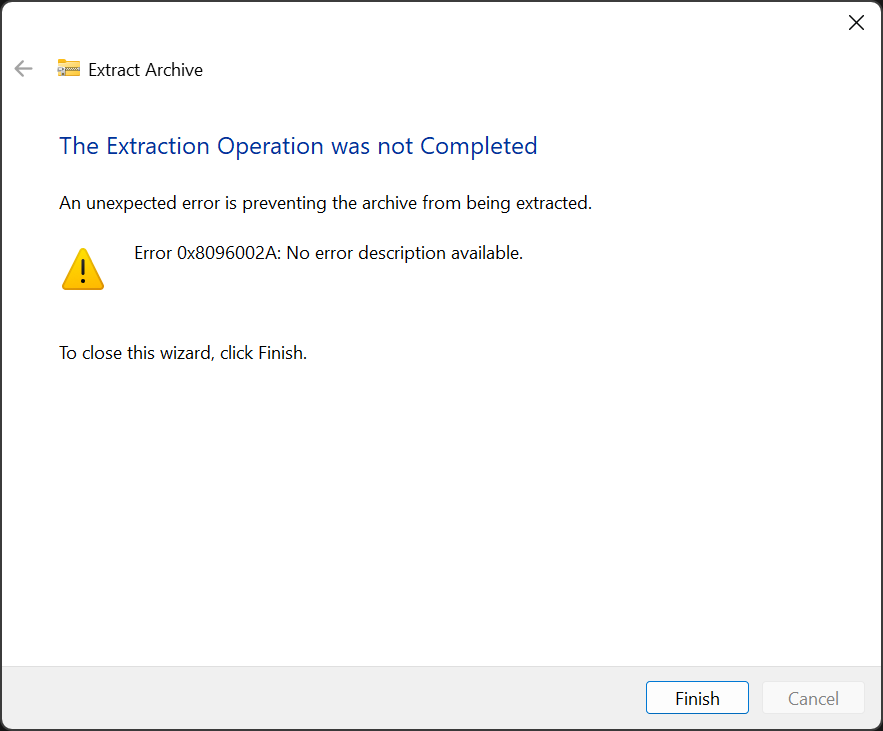The height and width of the screenshot is (731, 883).
Task: Click the To close this wizard instruction line
Action: pyautogui.click(x=182, y=353)
